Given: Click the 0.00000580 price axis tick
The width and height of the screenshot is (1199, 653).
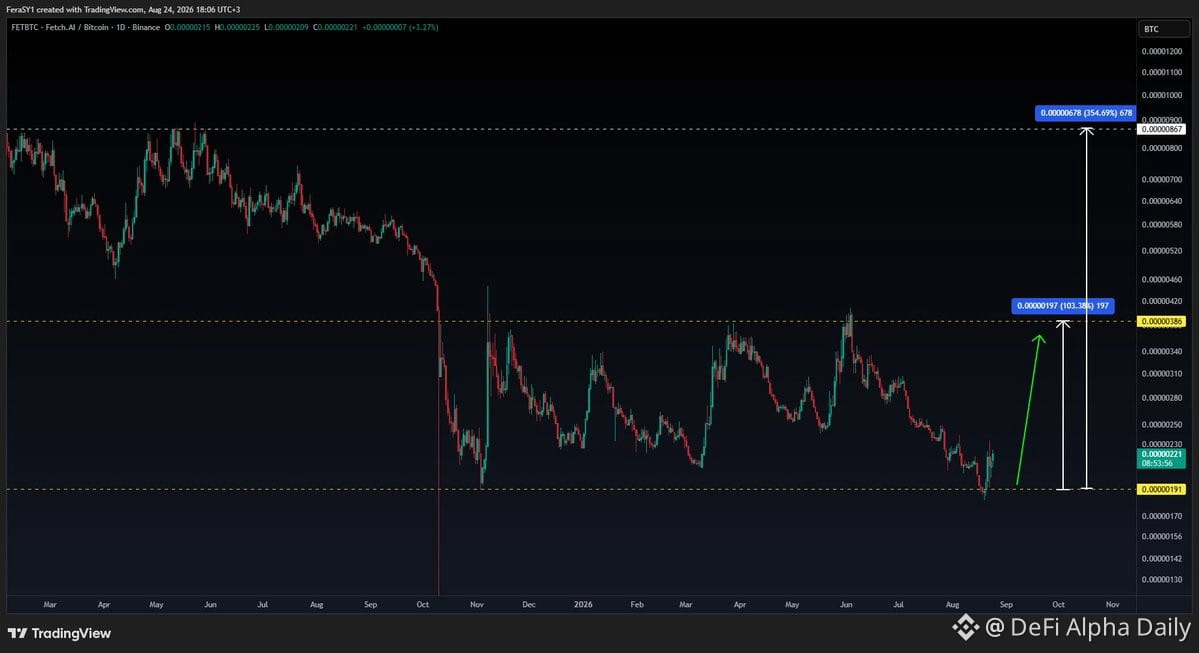Looking at the screenshot, I should click(x=1162, y=225).
